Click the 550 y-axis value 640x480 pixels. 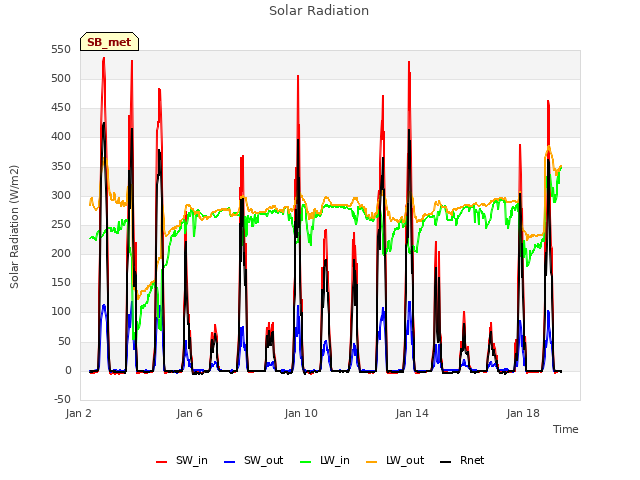pos(61,50)
